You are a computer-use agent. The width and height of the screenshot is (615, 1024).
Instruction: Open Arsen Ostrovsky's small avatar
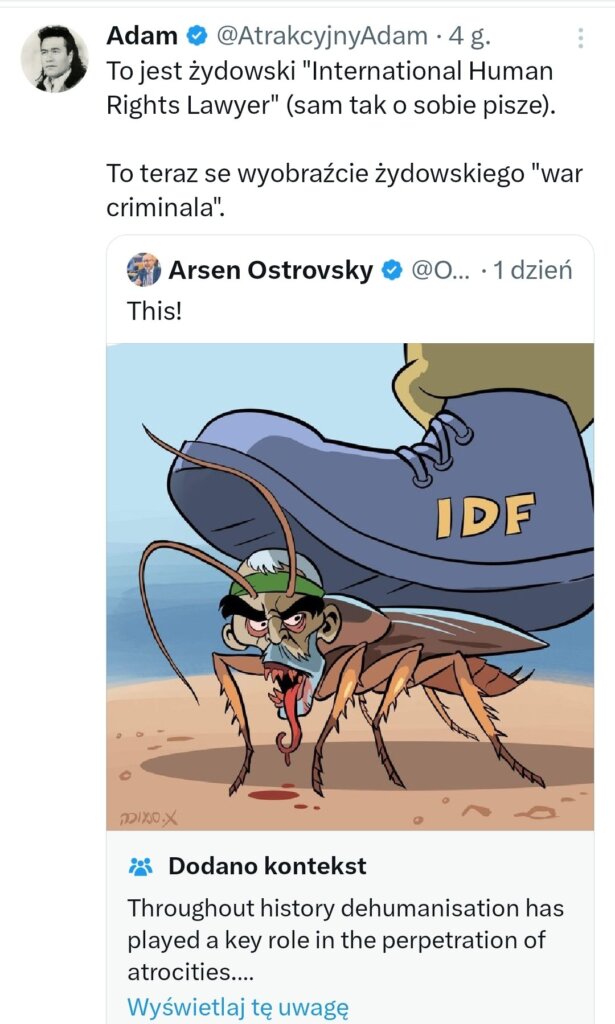coord(144,270)
